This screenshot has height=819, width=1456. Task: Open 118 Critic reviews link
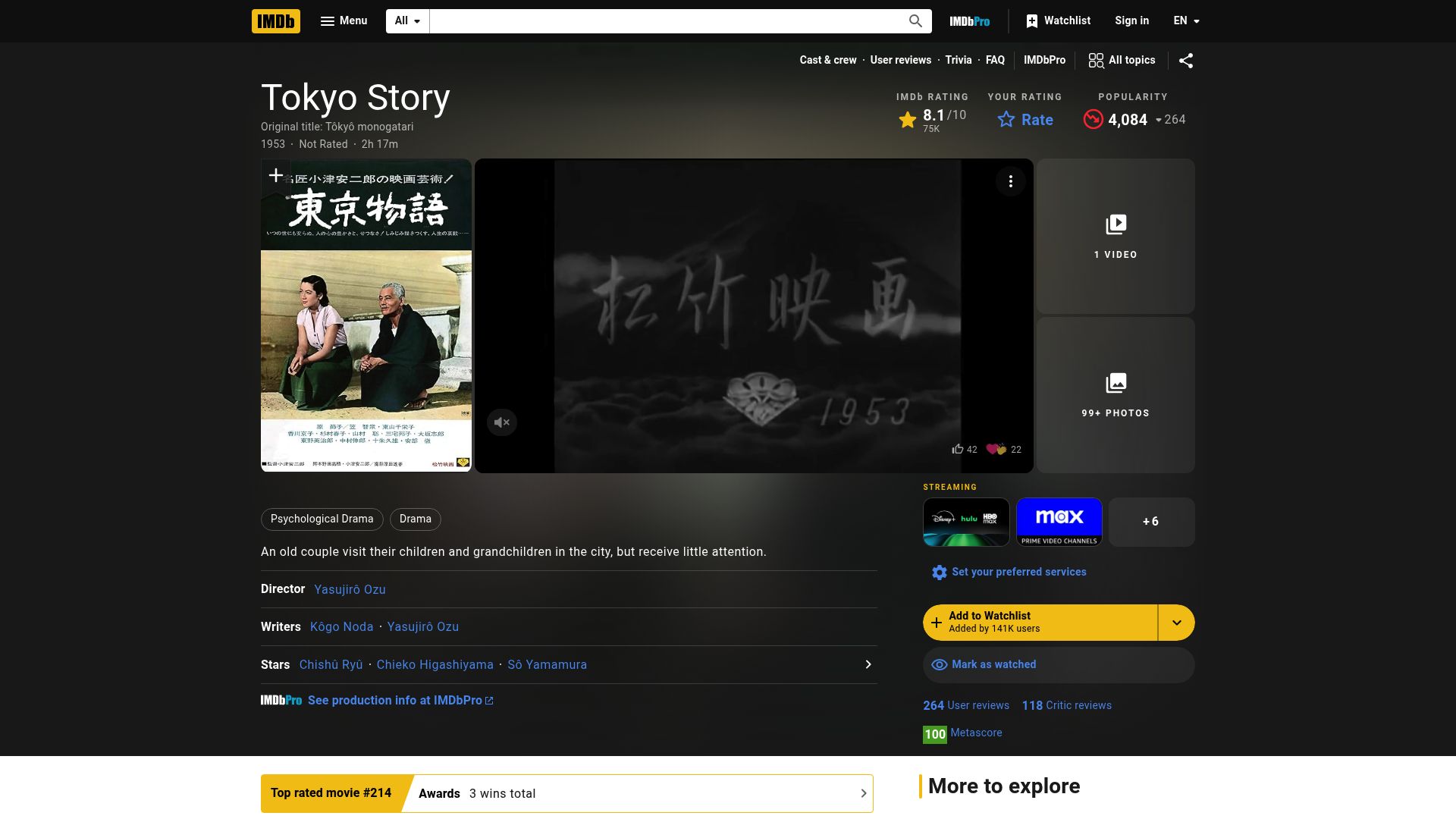tap(1066, 705)
